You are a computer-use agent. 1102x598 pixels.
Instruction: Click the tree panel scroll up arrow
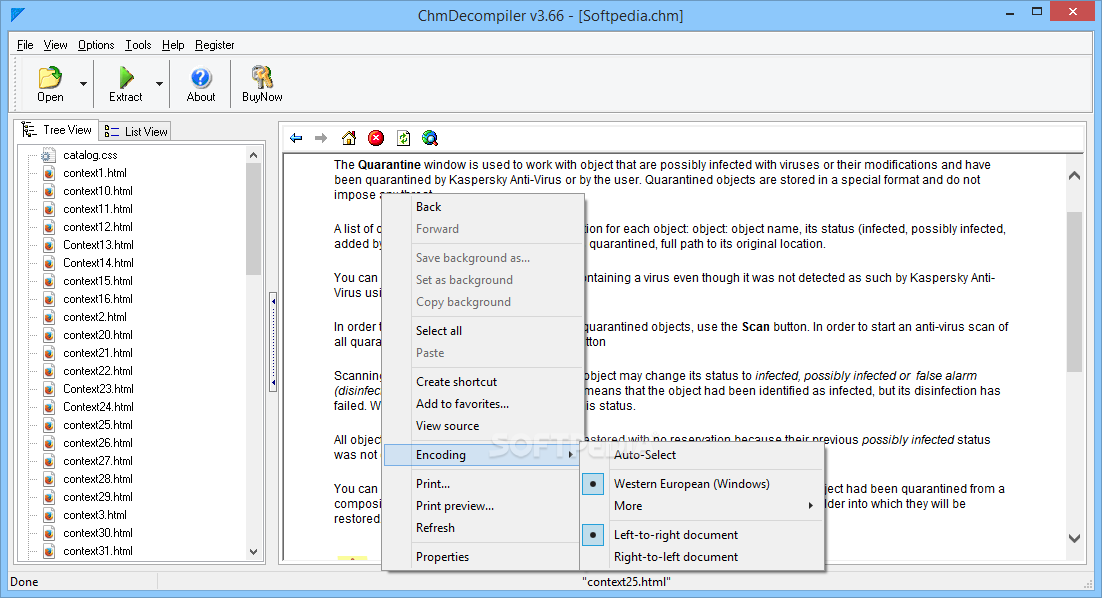[254, 155]
